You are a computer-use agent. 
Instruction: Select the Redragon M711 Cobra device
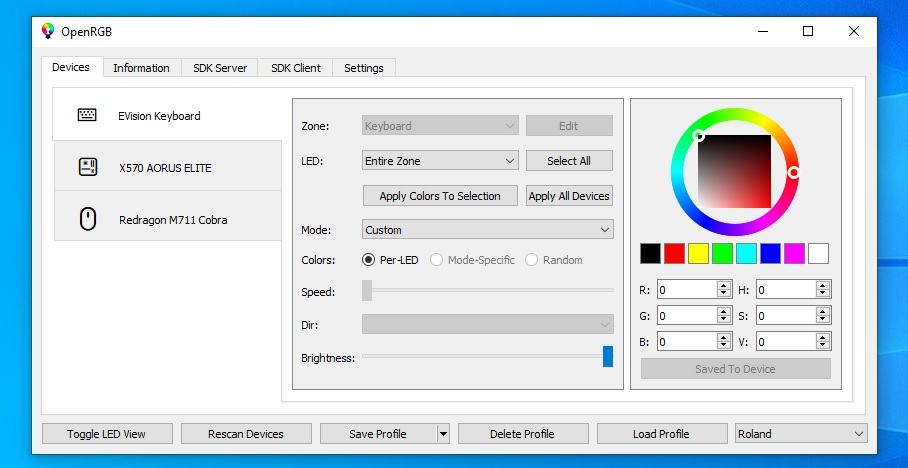(168, 216)
